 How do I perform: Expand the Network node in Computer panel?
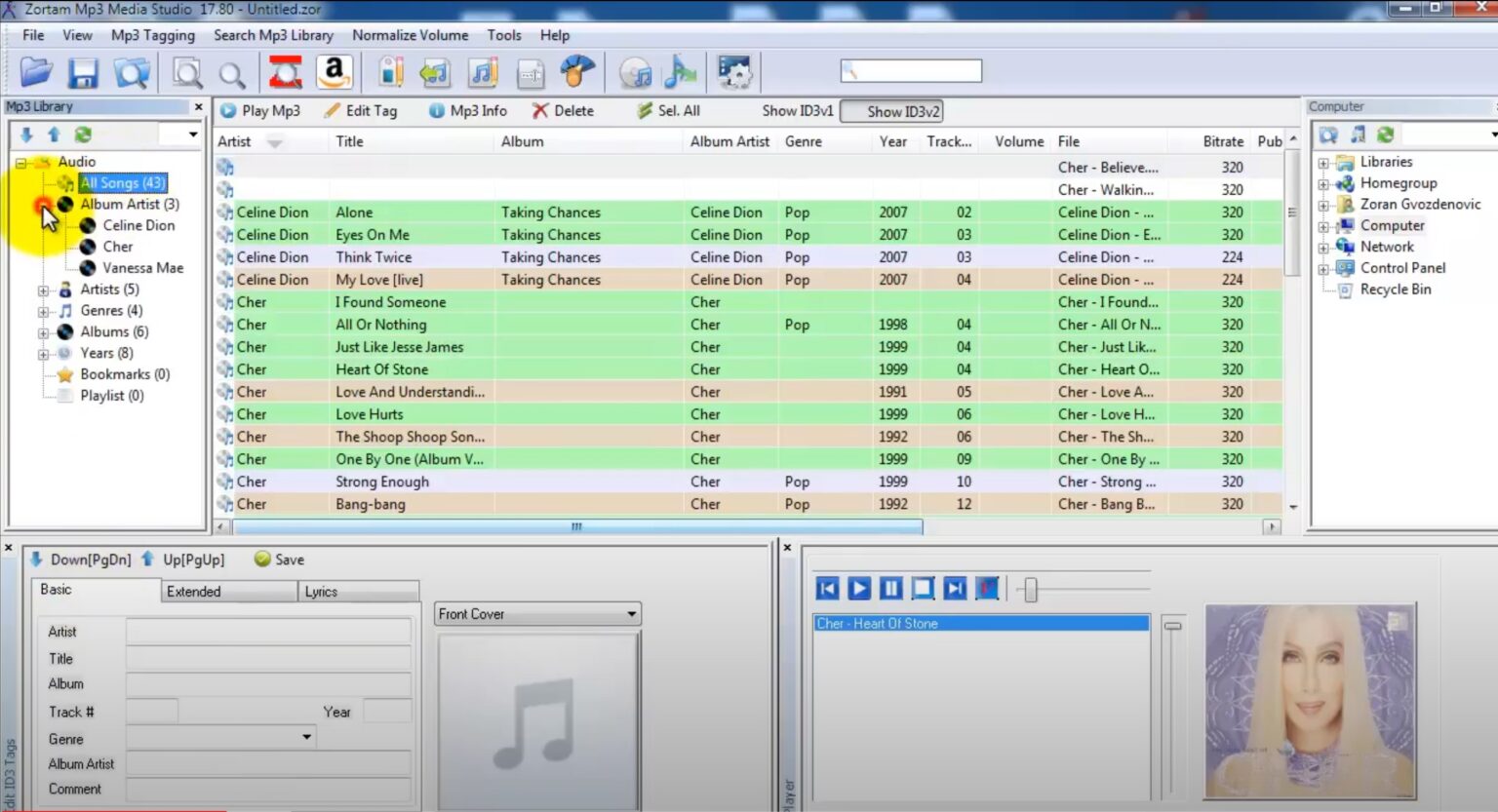pyautogui.click(x=1323, y=248)
